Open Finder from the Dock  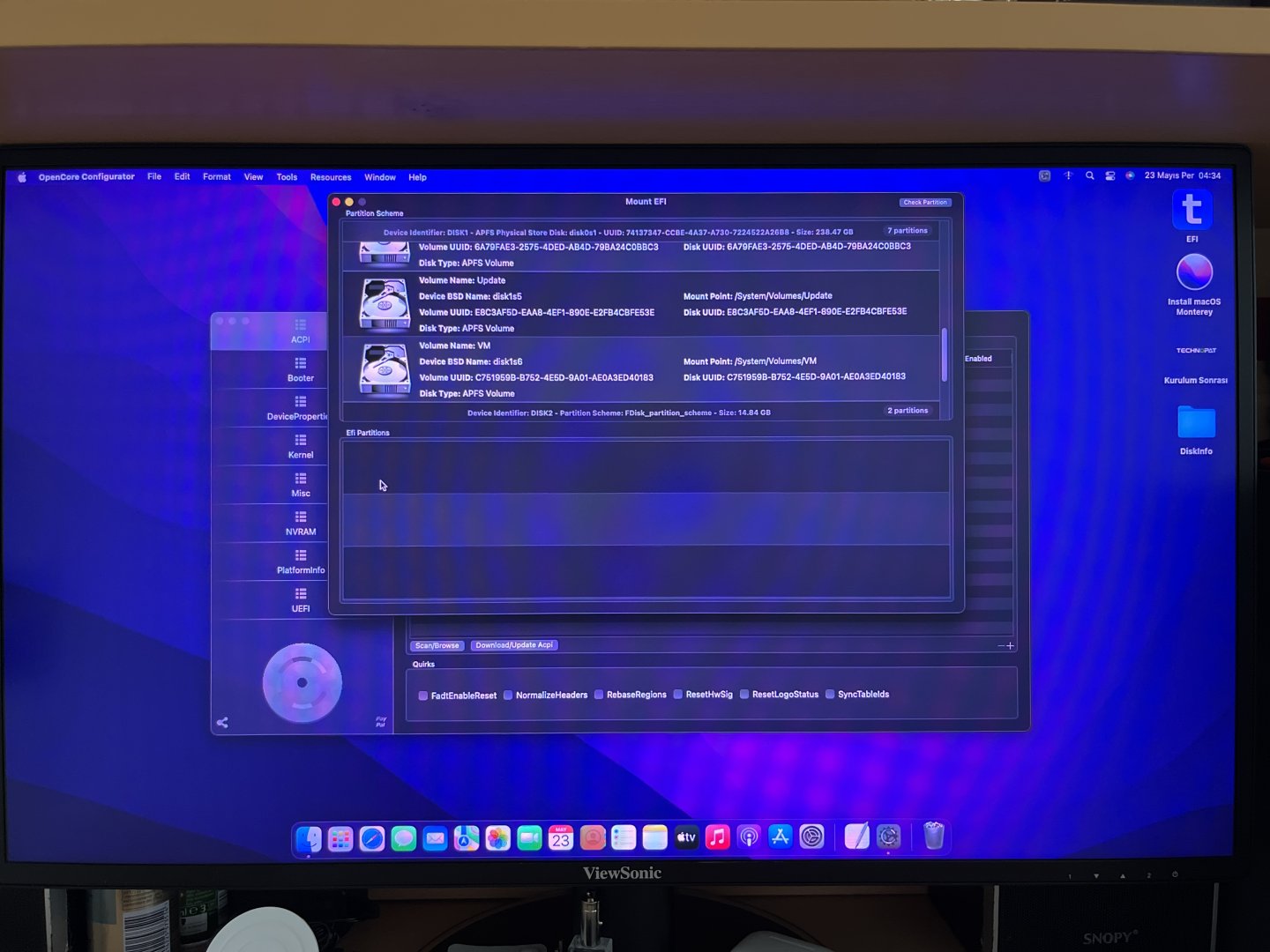coord(309,837)
